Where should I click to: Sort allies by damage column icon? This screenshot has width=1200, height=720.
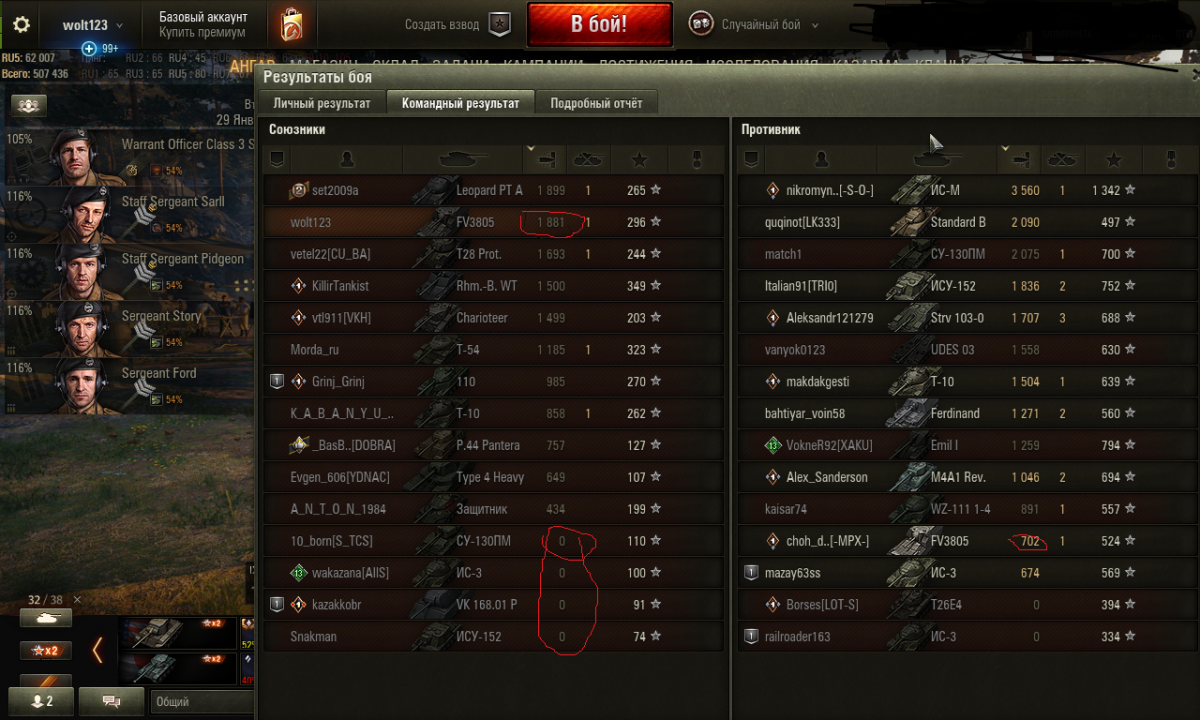tap(546, 159)
